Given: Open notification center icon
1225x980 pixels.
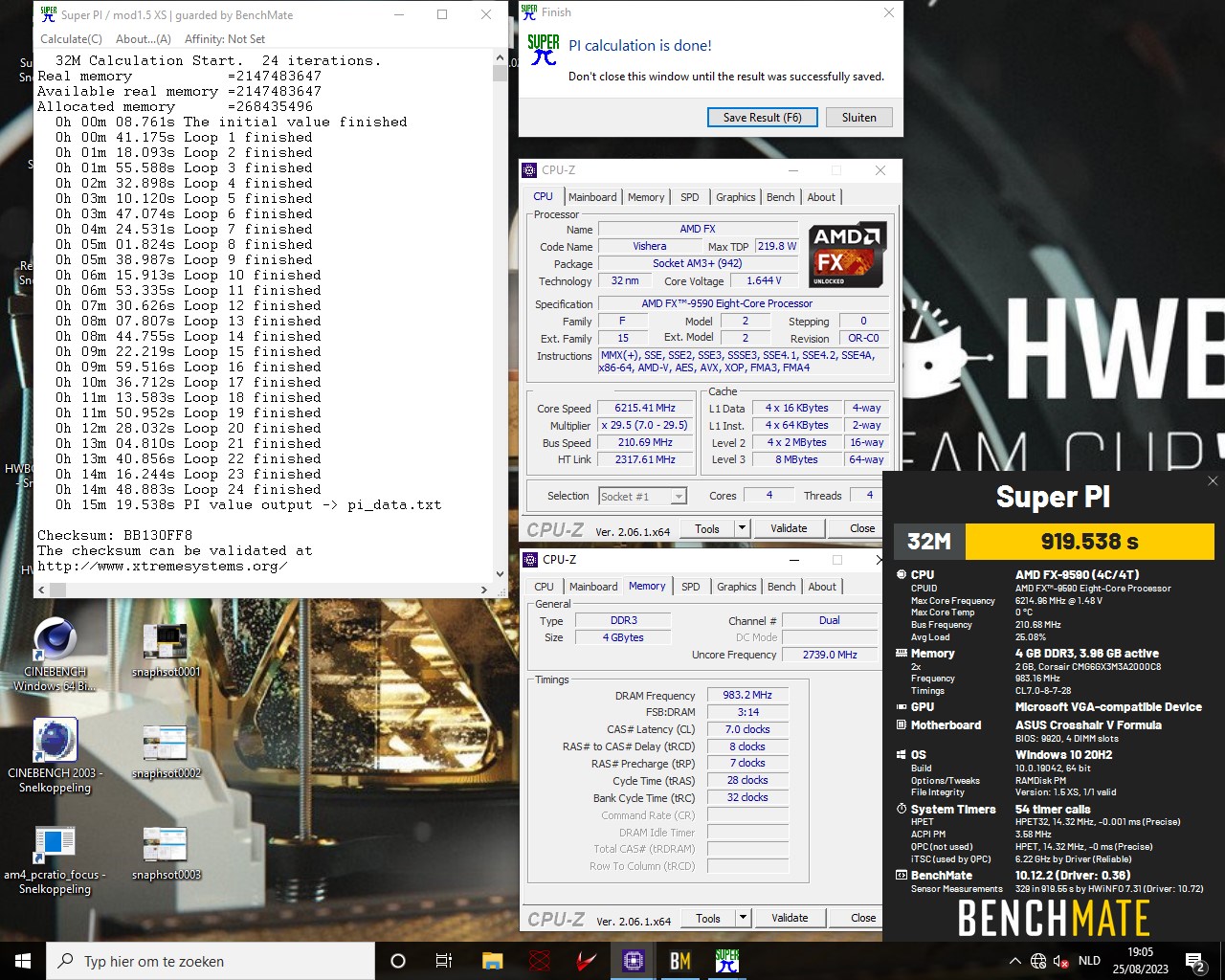Looking at the screenshot, I should pos(1195,961).
